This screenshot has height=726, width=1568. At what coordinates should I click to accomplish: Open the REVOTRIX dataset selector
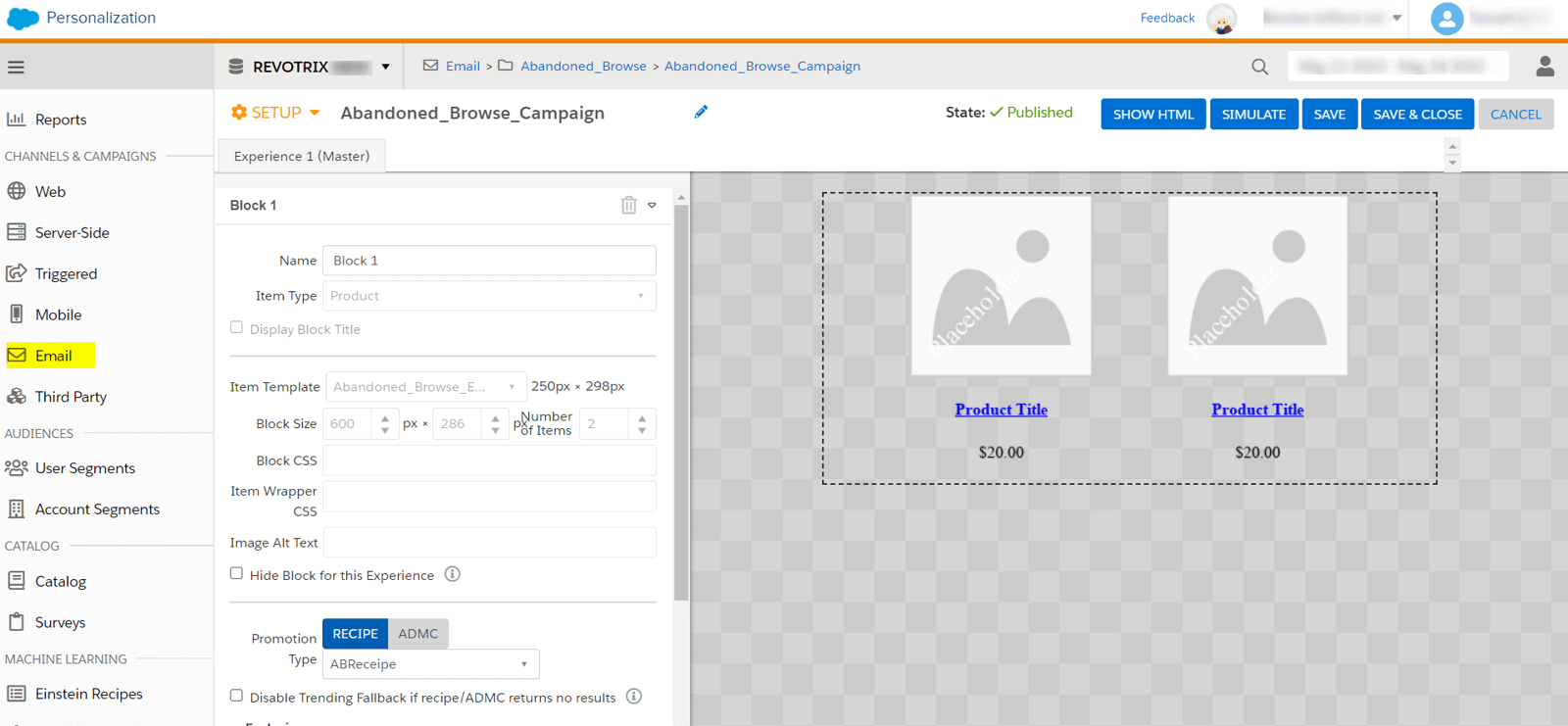pos(310,67)
